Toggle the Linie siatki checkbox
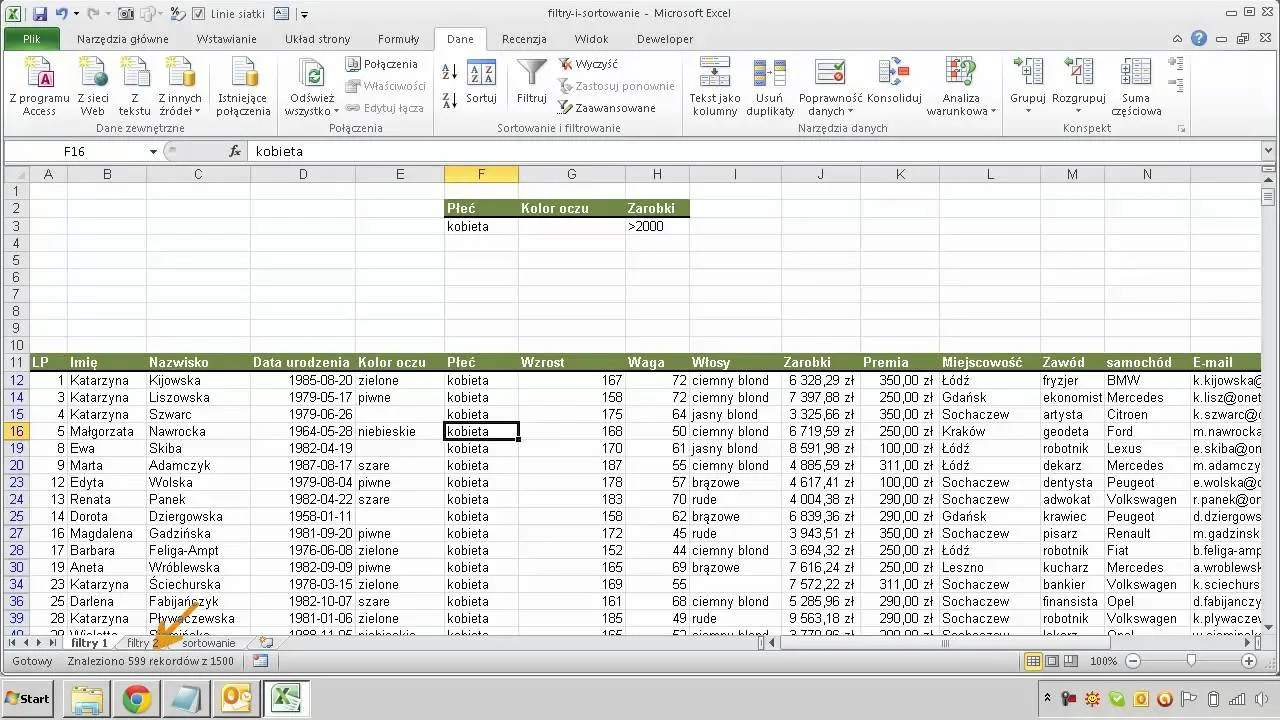This screenshot has height=720, width=1280. (x=198, y=14)
